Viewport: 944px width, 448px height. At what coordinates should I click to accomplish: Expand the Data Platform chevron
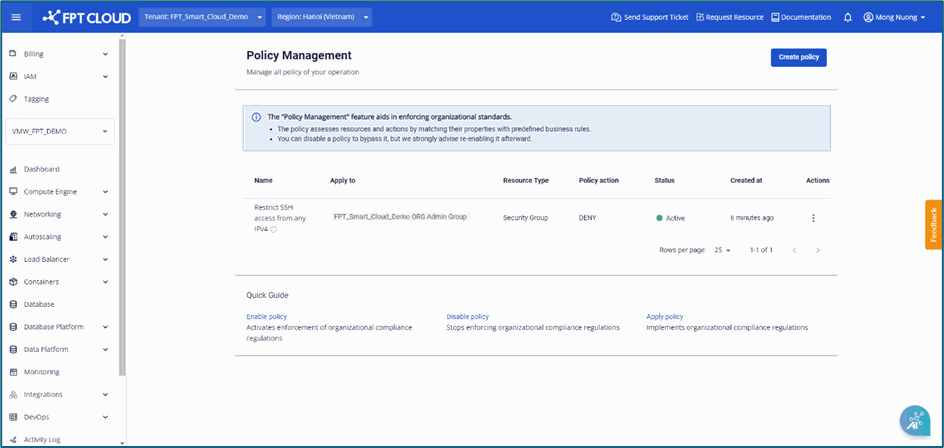pos(105,350)
